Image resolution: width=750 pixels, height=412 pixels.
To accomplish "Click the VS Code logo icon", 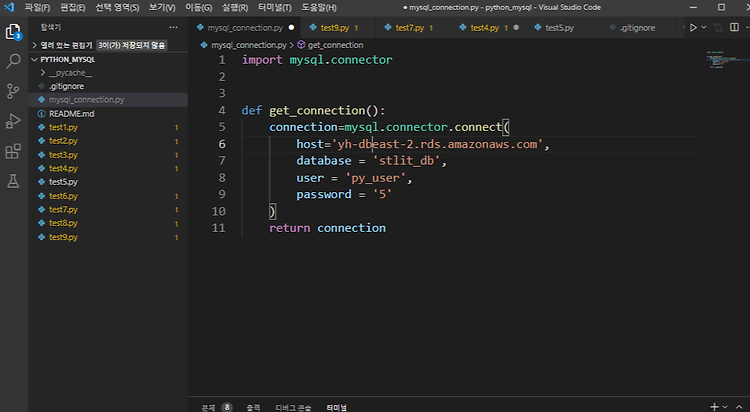I will coord(9,7).
